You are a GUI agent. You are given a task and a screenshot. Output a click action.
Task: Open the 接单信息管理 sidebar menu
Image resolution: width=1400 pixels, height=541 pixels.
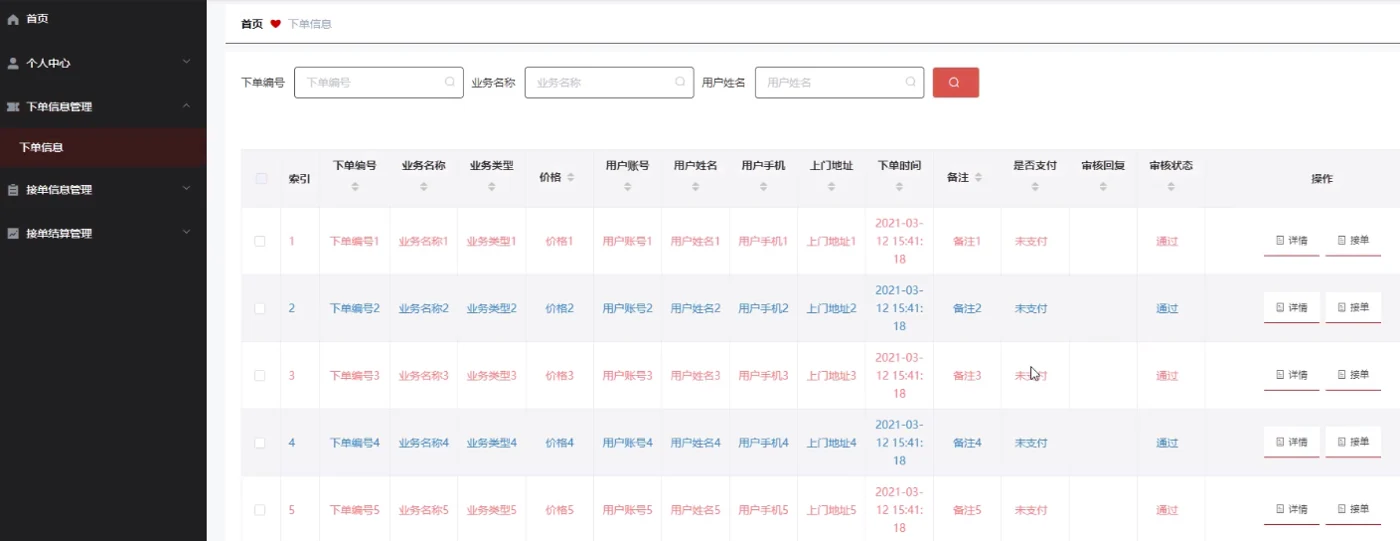[103, 190]
